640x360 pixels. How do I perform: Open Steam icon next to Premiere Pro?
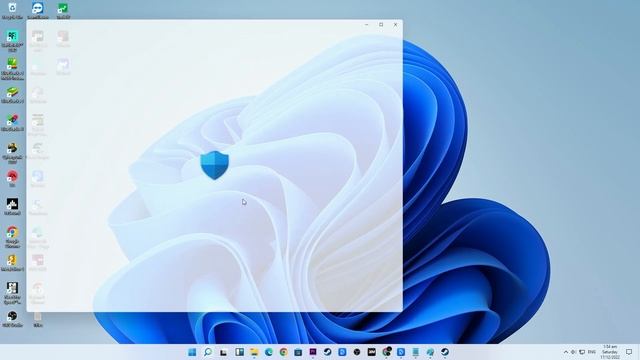coord(327,352)
